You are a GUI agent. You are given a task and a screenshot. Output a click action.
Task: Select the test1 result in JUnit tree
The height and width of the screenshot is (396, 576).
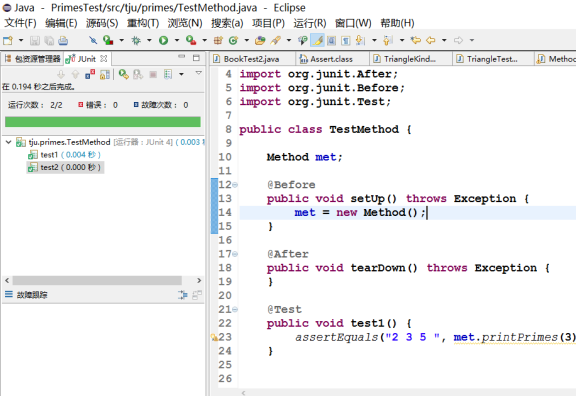pyautogui.click(x=64, y=155)
